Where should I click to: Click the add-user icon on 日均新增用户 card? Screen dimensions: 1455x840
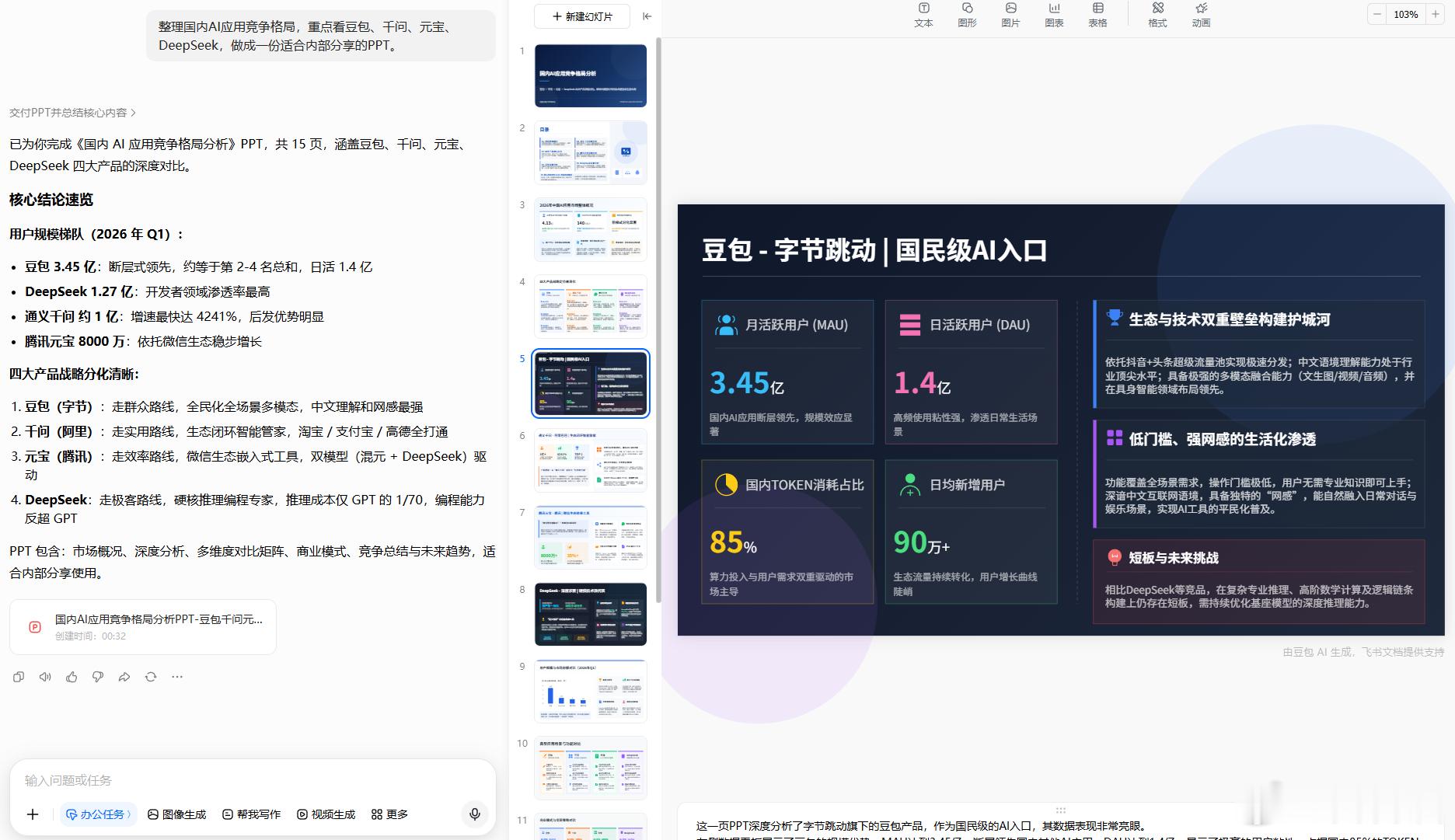click(909, 484)
